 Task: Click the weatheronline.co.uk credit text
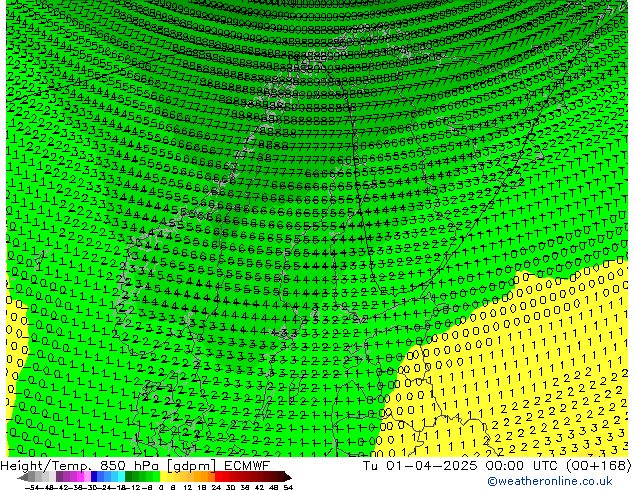tap(550, 481)
